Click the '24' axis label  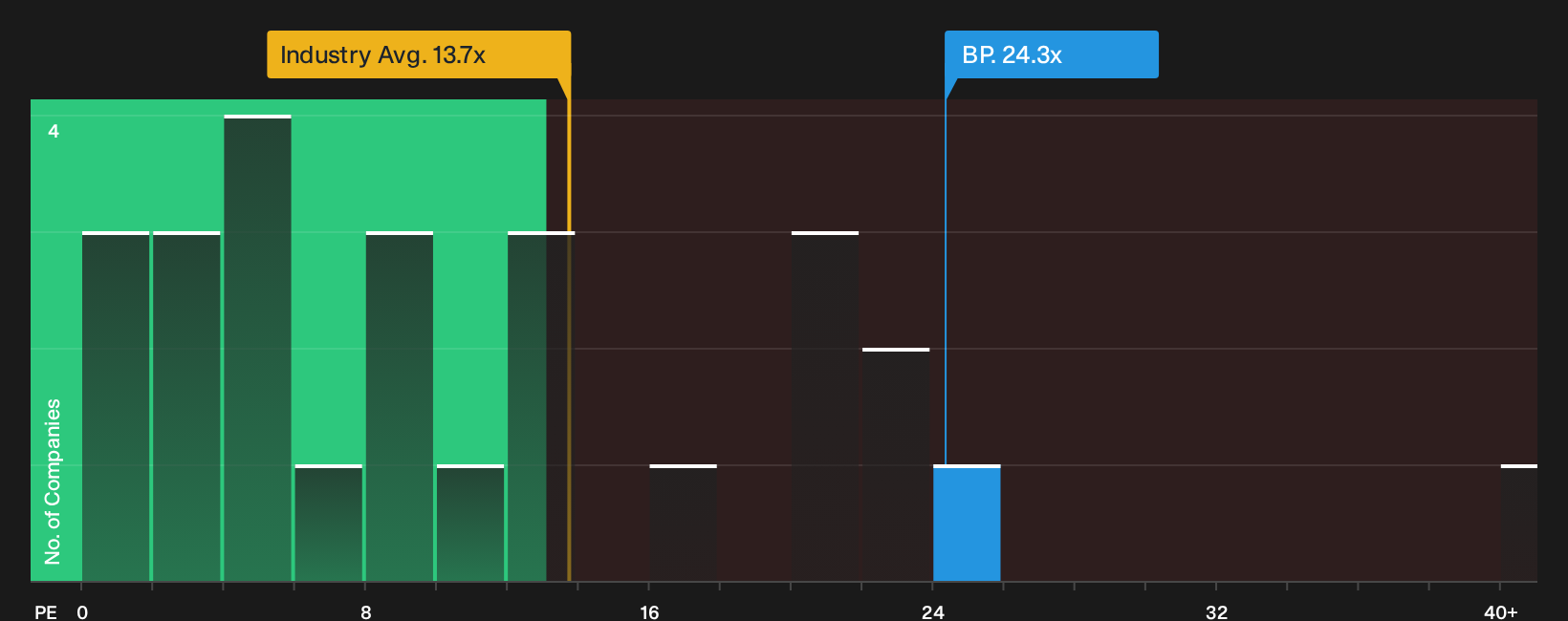[x=933, y=612]
